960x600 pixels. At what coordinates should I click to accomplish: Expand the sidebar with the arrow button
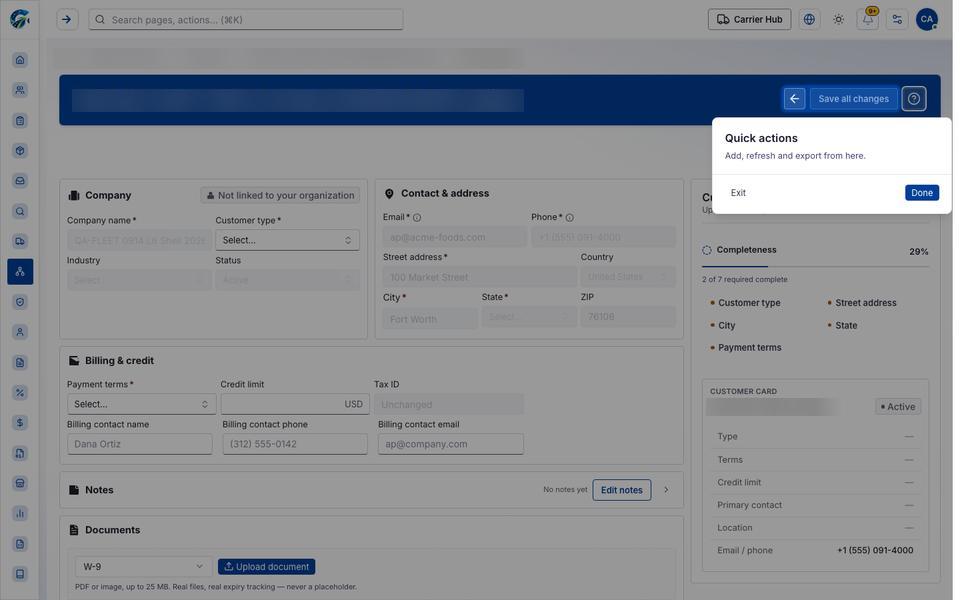67,20
